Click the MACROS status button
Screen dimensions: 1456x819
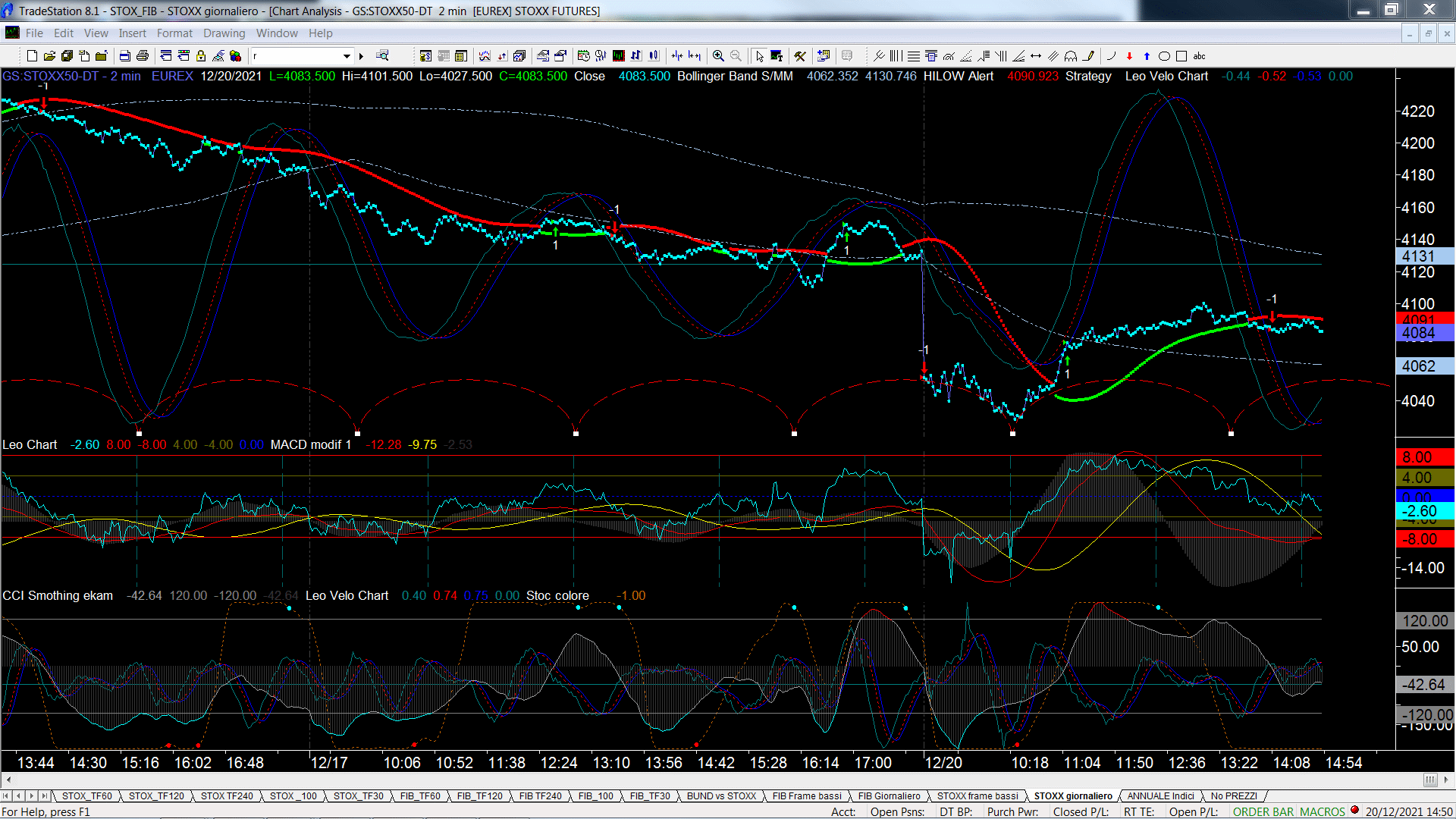(x=1322, y=812)
